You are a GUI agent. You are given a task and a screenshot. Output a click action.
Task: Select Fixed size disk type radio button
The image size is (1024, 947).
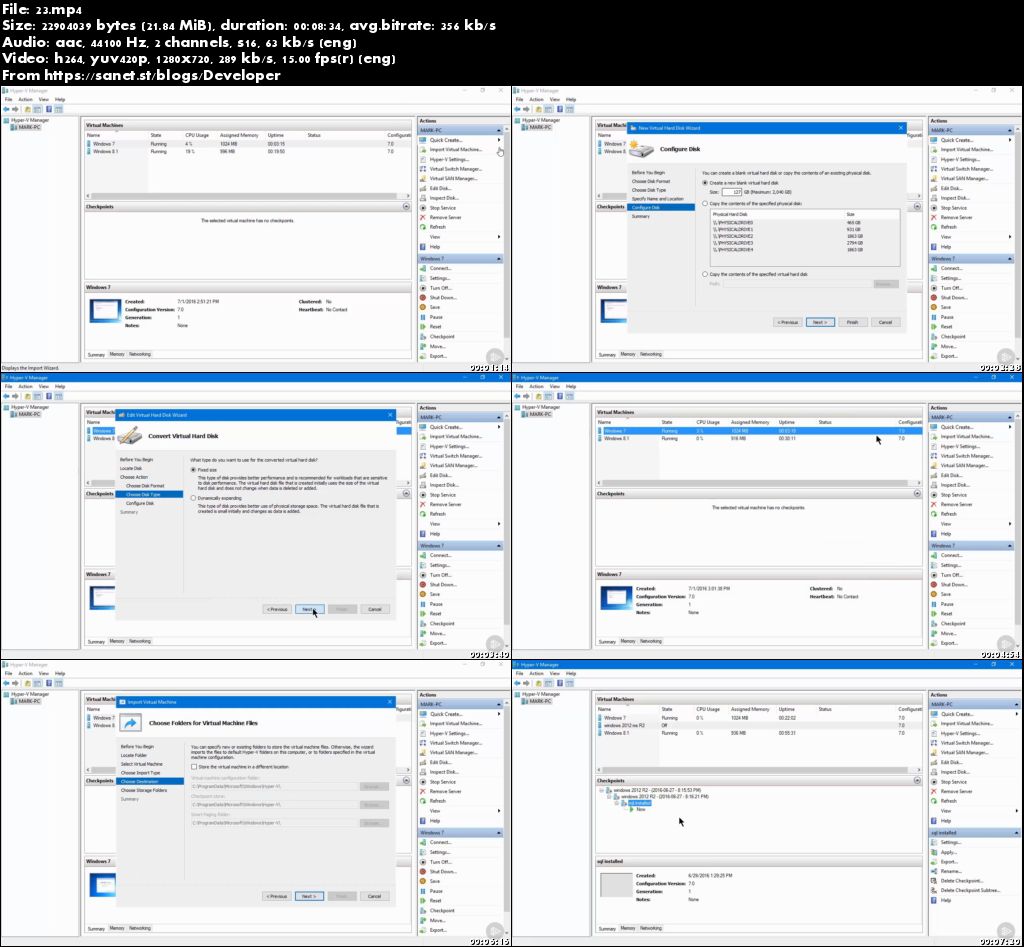tap(193, 470)
